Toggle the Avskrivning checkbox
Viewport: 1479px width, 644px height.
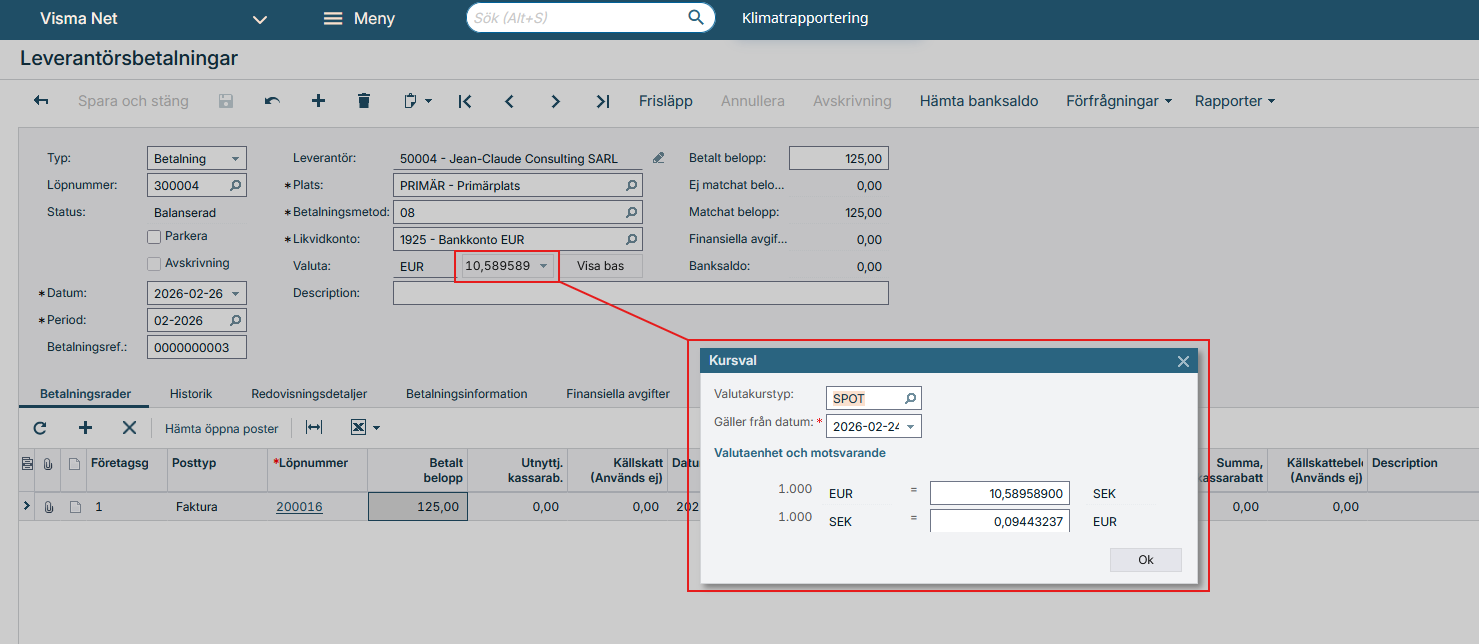[x=154, y=264]
